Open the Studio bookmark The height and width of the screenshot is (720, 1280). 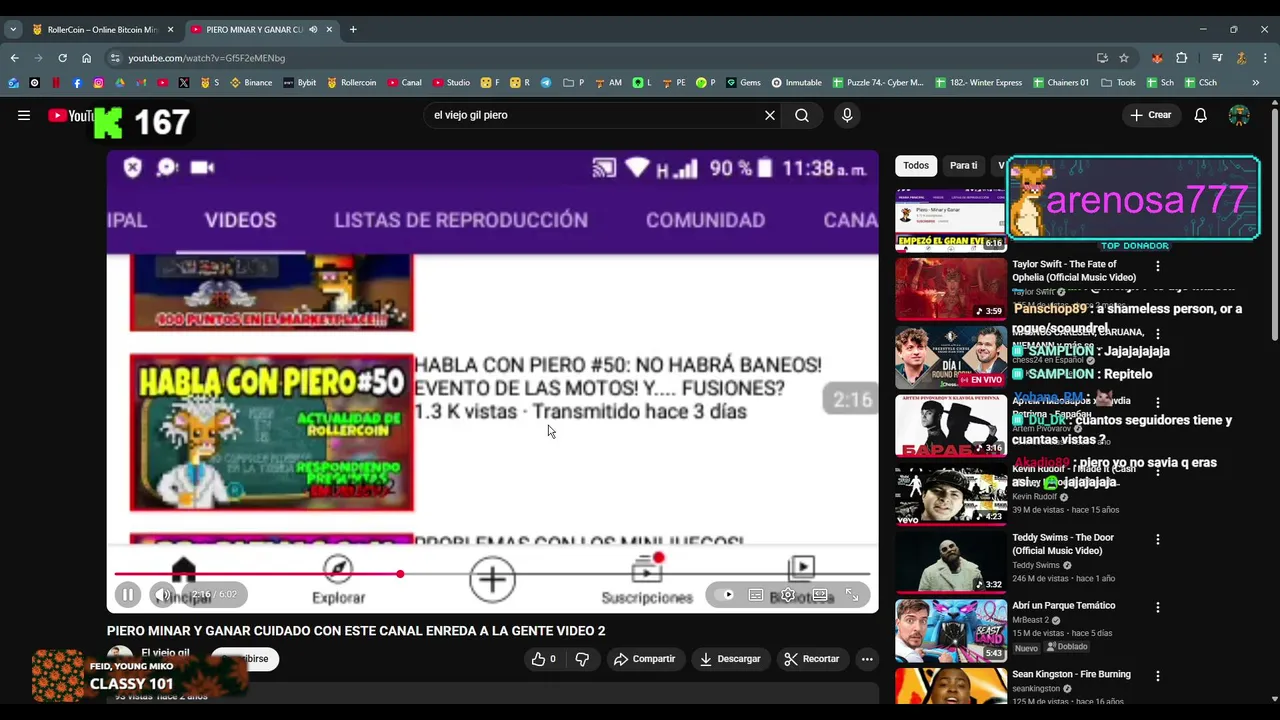pos(451,83)
